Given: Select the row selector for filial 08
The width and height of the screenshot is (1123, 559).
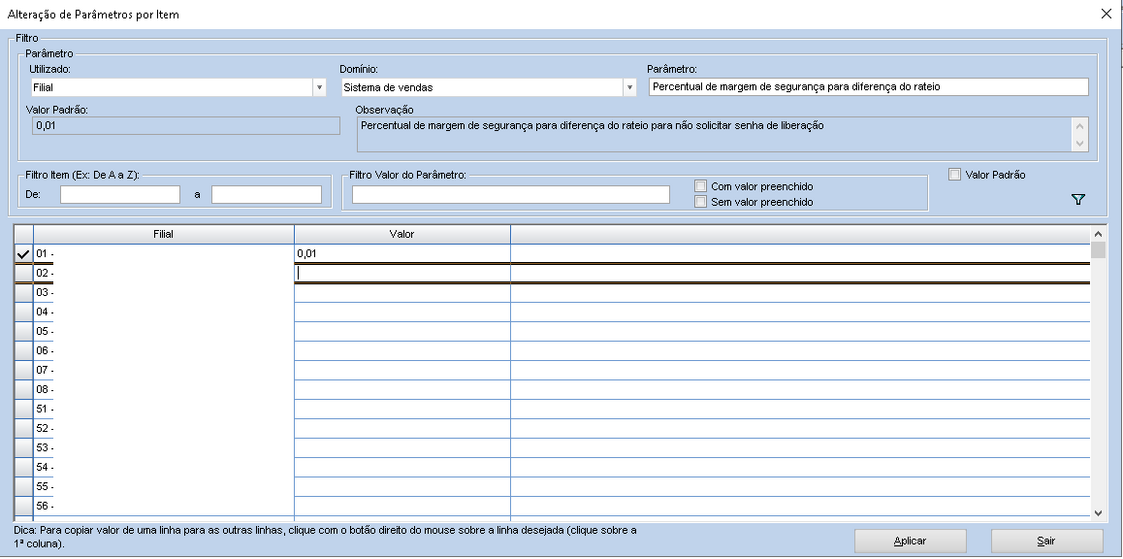Looking at the screenshot, I should coord(24,389).
